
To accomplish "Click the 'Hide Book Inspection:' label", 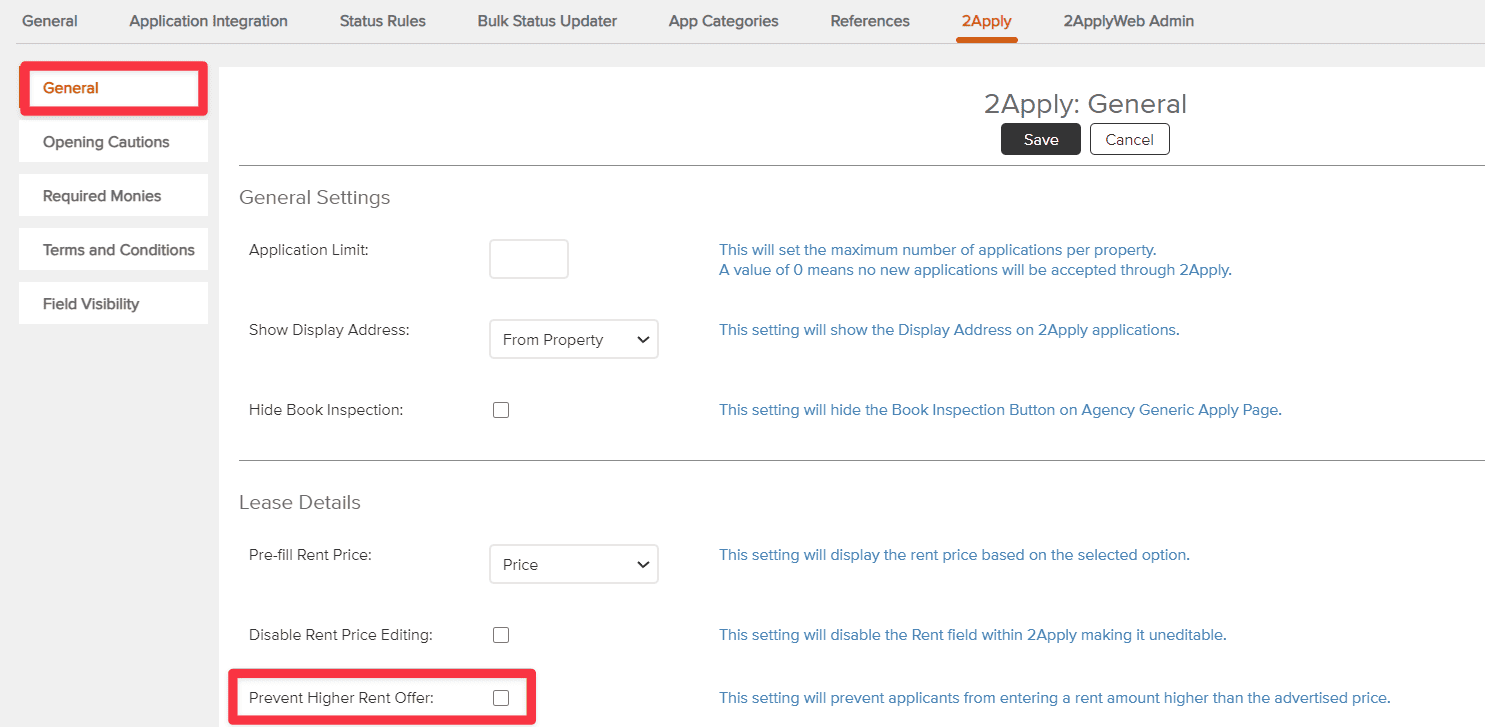I will click(x=326, y=409).
